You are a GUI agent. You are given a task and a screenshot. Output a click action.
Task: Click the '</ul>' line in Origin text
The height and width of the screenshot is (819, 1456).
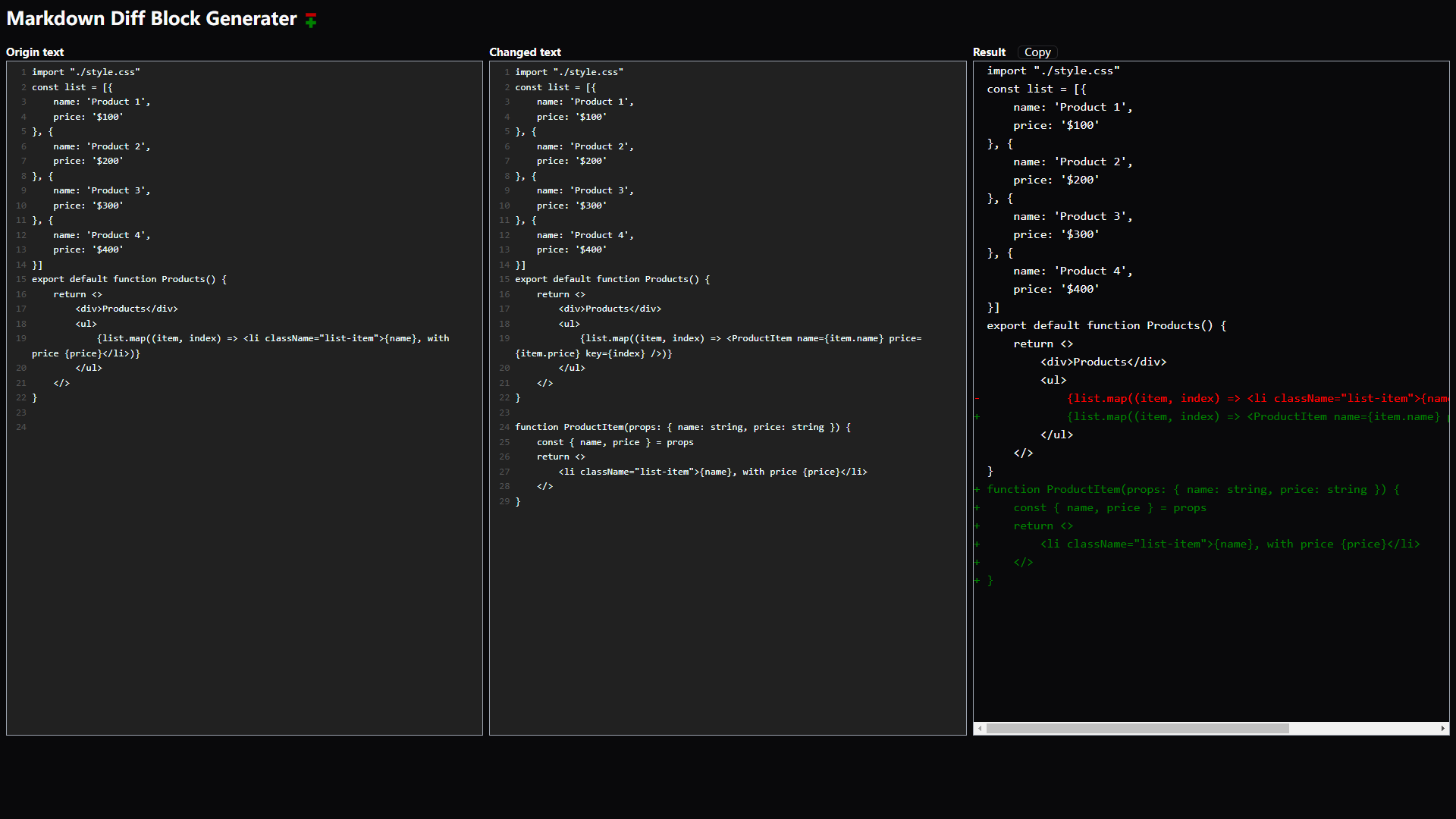(89, 368)
